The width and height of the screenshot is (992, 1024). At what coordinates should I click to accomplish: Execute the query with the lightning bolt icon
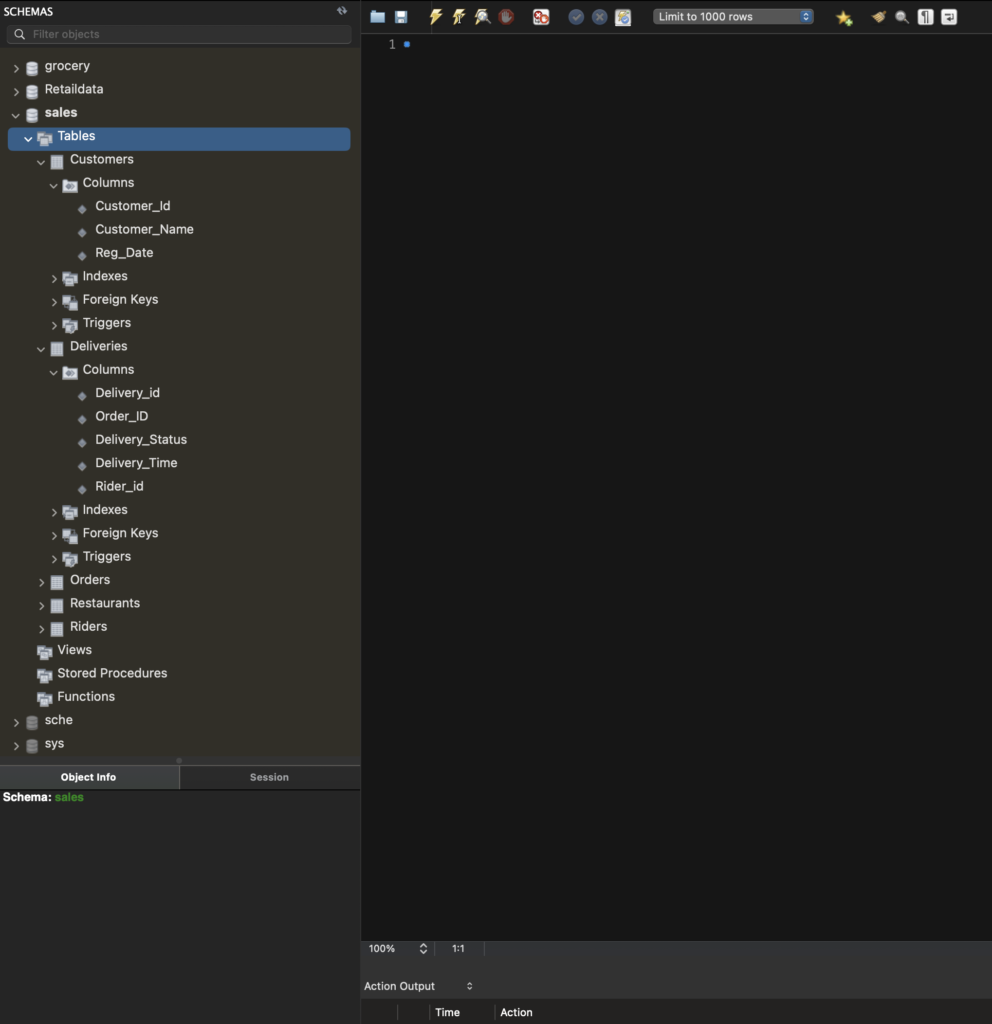[436, 17]
